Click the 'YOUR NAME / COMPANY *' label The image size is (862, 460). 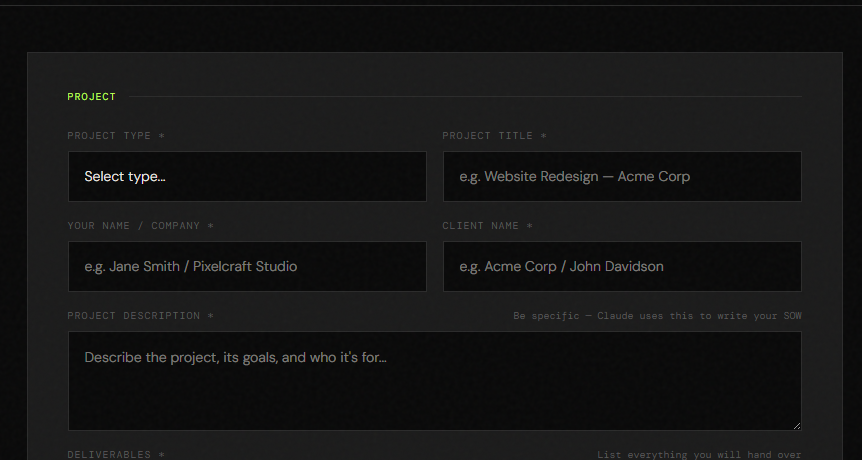coord(140,226)
